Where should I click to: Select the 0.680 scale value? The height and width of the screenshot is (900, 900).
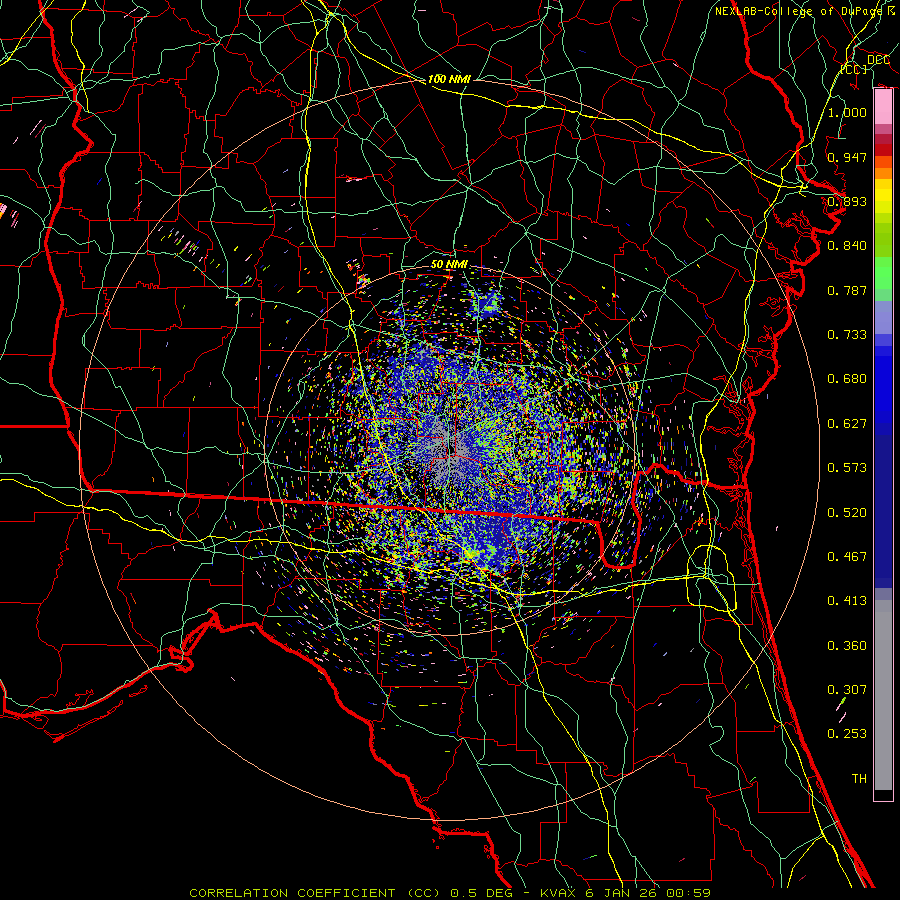pos(847,378)
